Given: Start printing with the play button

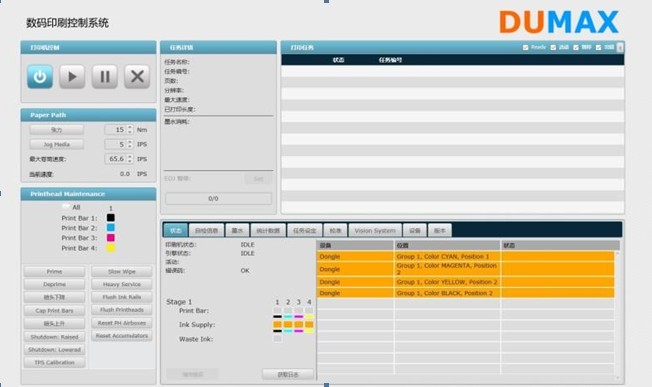Looking at the screenshot, I should click(x=72, y=76).
